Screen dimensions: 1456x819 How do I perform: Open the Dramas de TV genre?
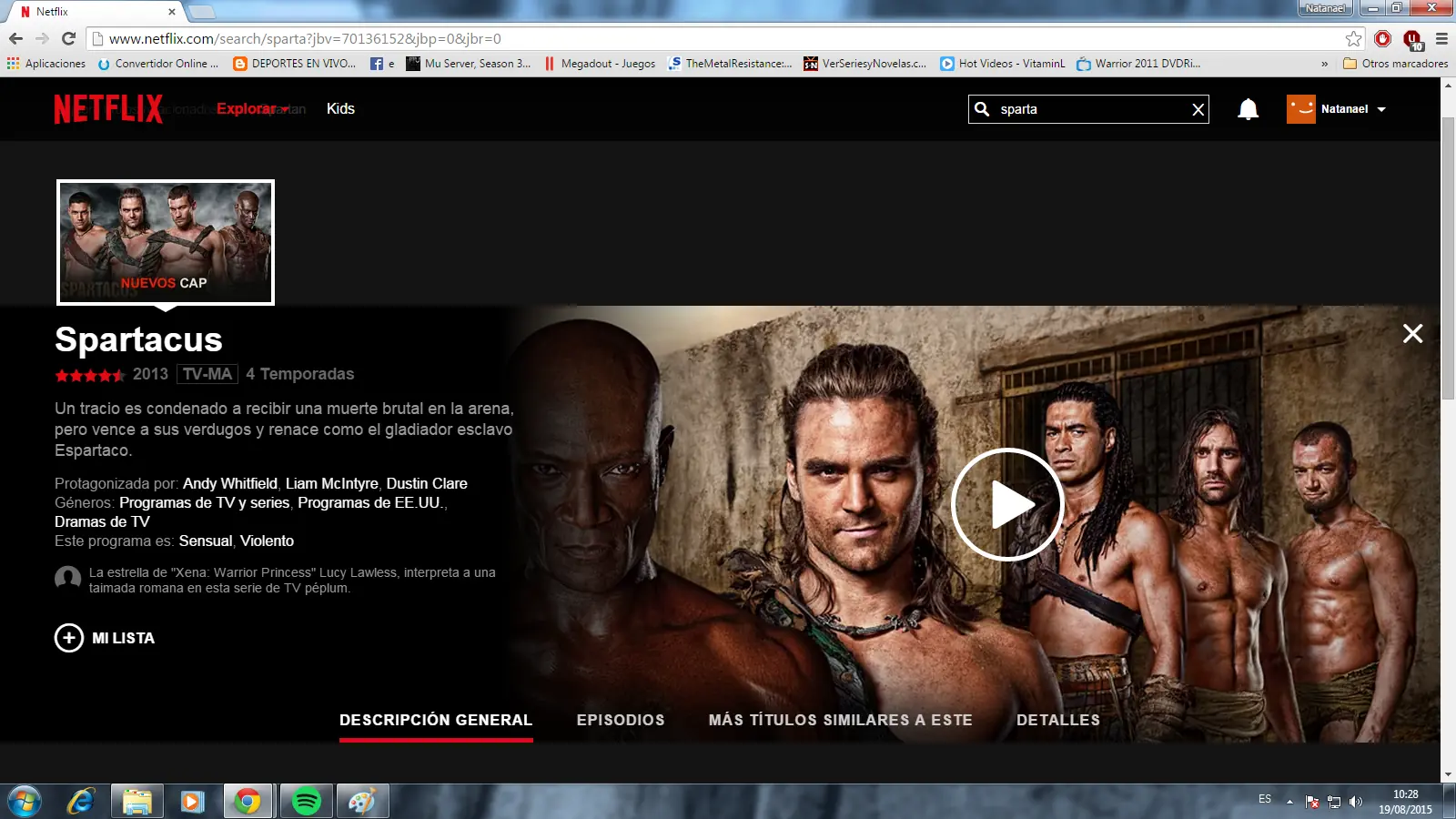102,521
